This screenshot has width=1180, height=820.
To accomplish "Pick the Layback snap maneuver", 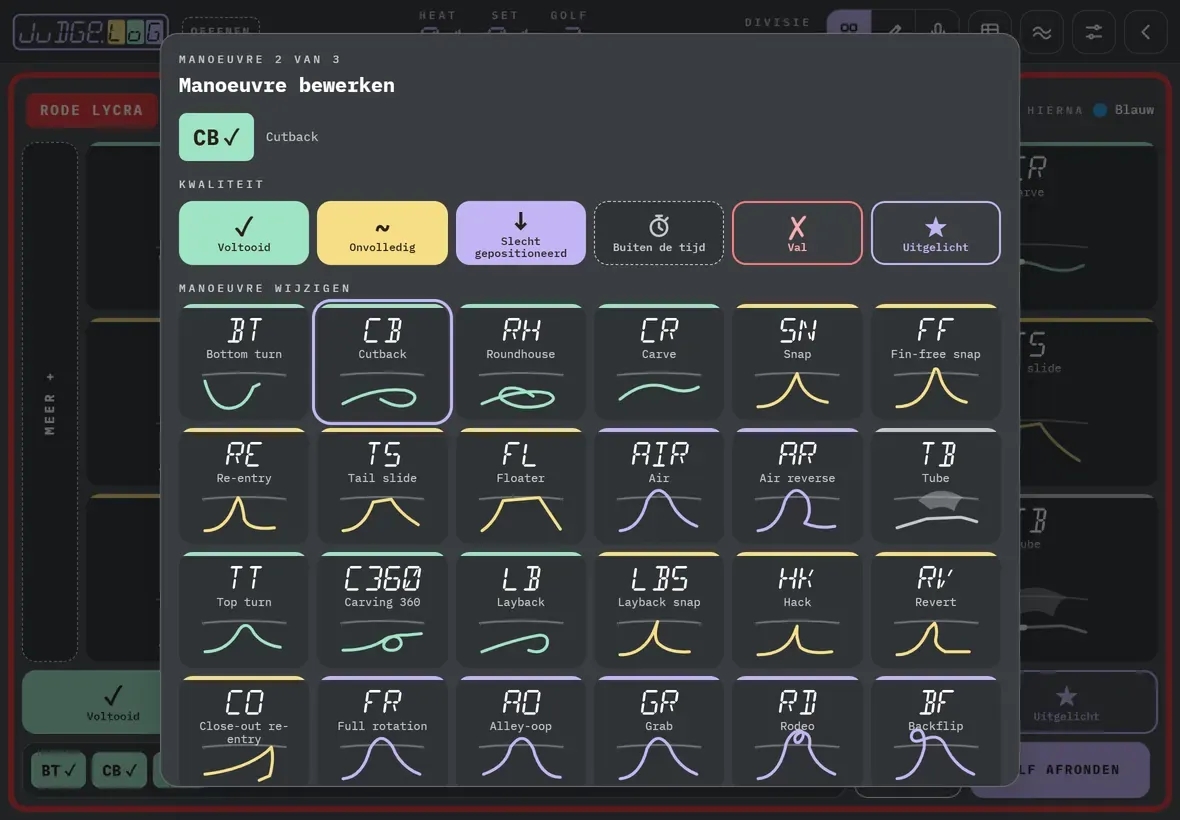I will coord(658,610).
